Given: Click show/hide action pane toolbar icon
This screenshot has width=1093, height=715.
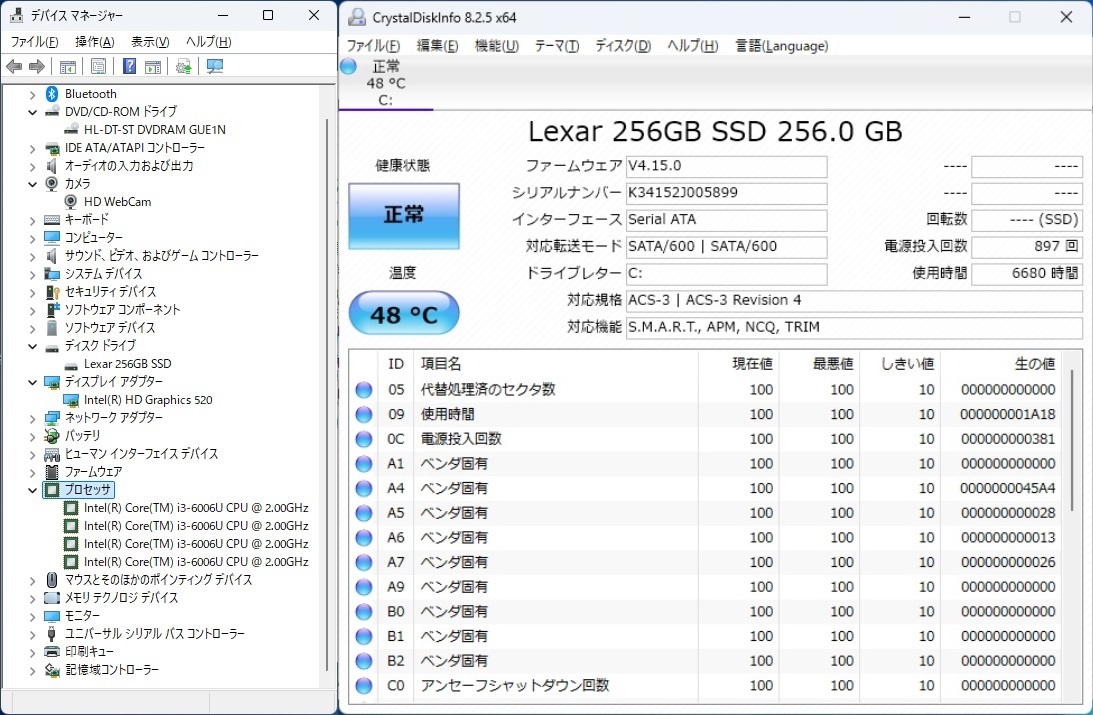Looking at the screenshot, I should (153, 67).
